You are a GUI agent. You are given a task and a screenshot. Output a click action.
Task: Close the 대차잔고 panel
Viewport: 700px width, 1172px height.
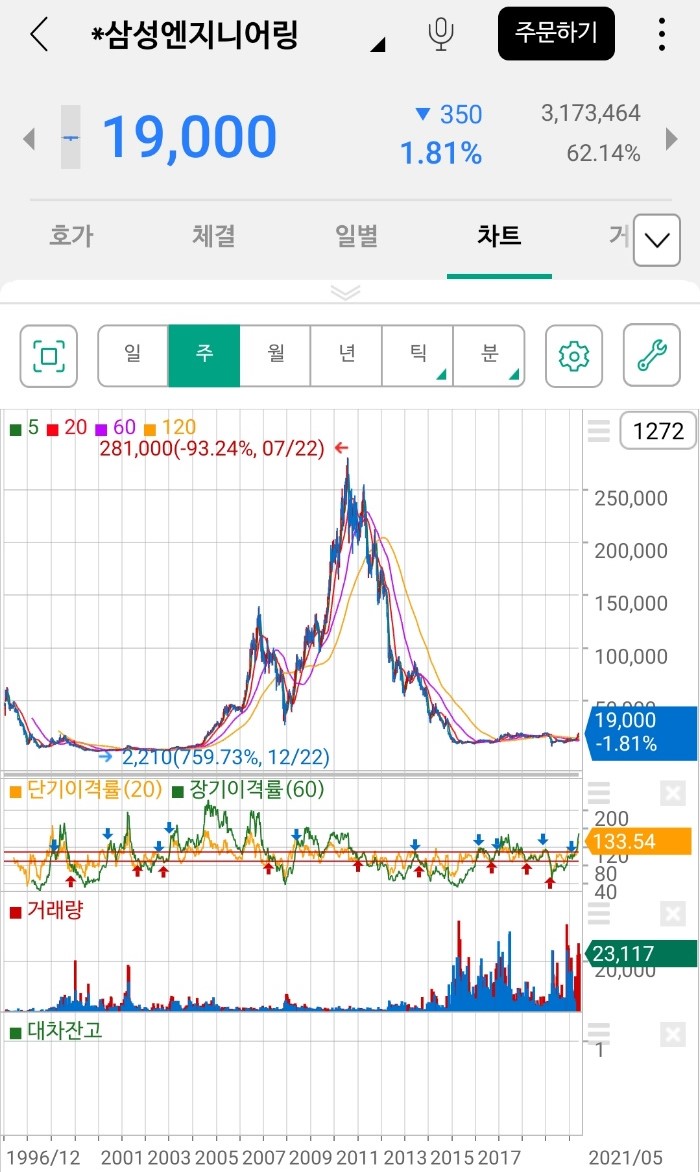(672, 1034)
